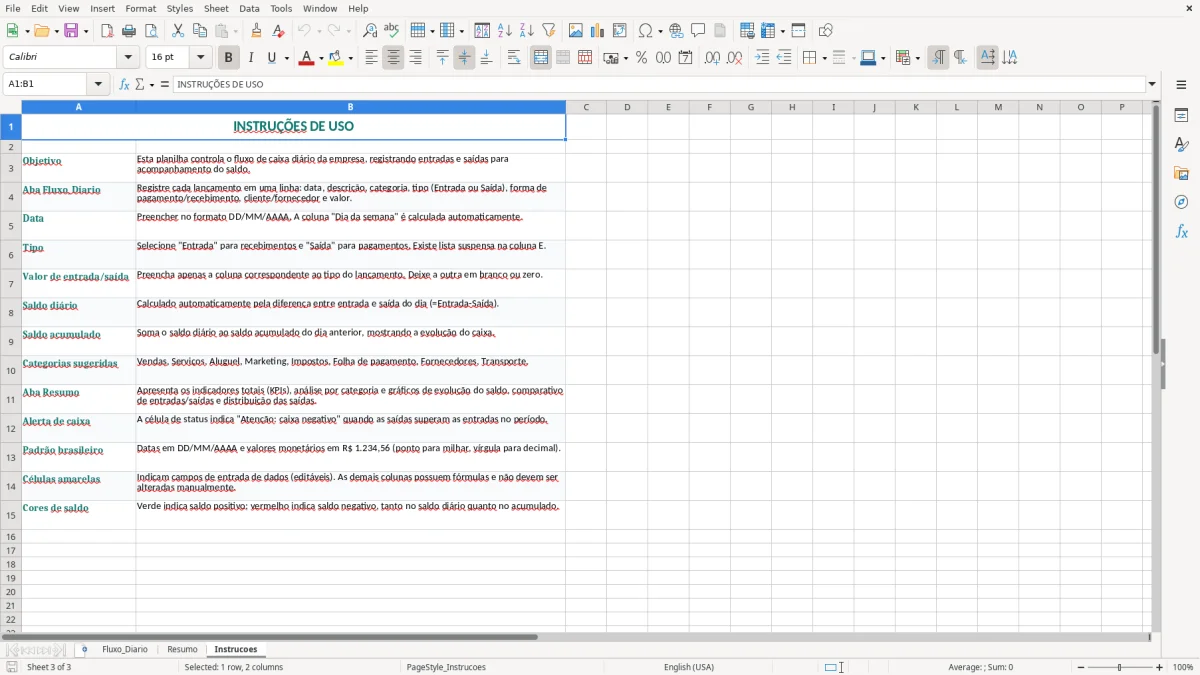The image size is (1200, 675).
Task: Click Zoom In plus button
Action: [1160, 667]
